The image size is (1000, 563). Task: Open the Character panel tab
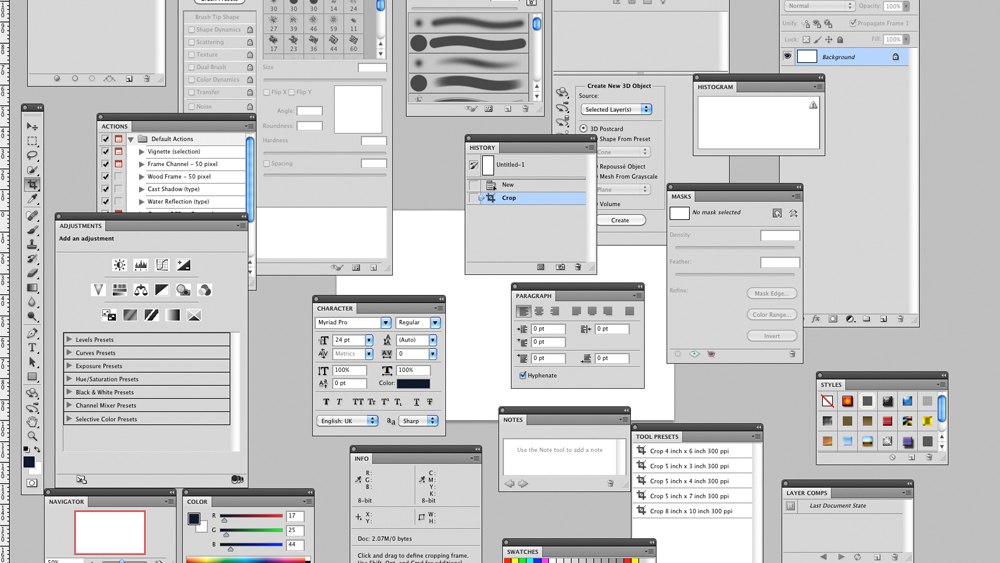click(335, 308)
